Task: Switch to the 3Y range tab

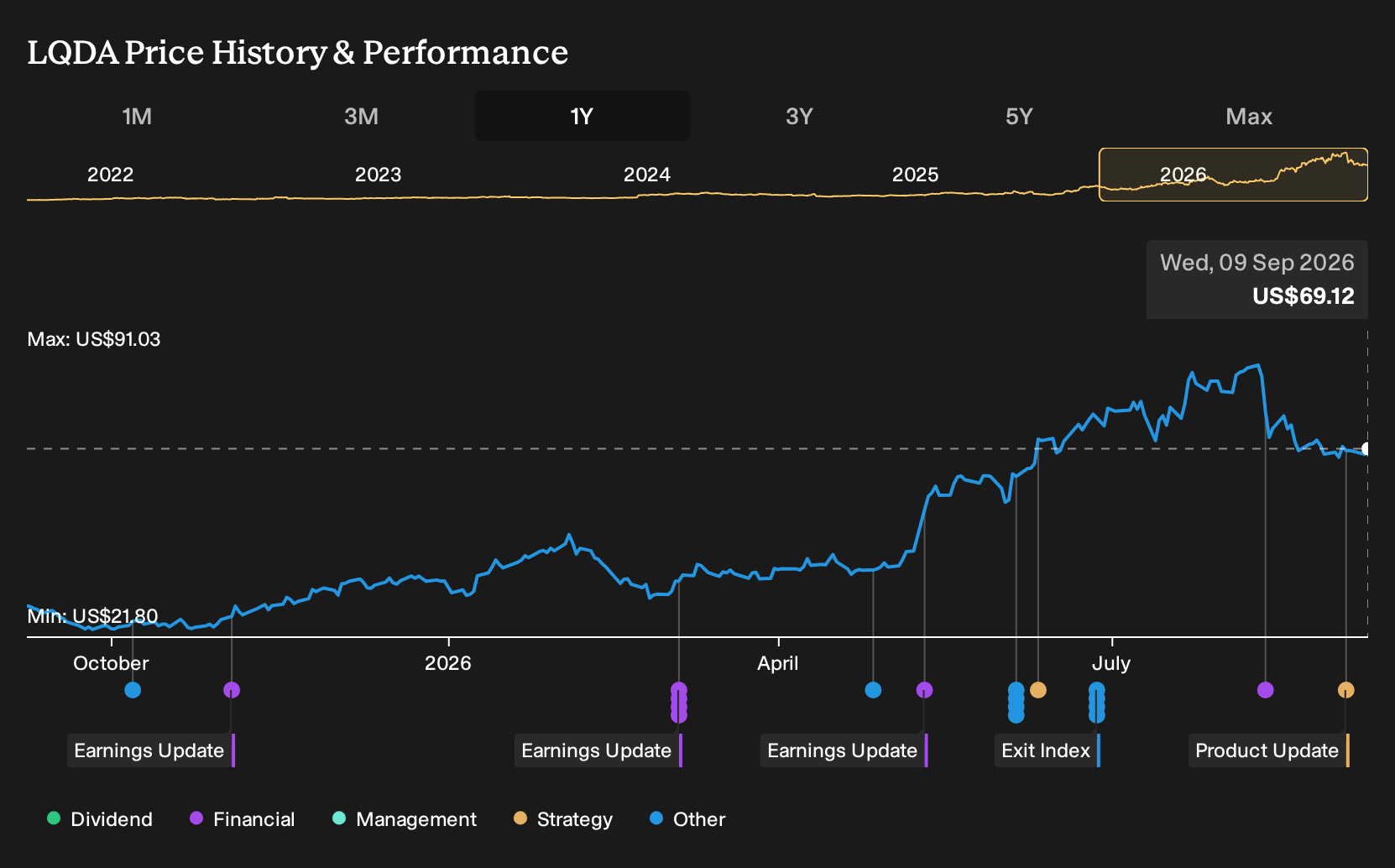Action: pyautogui.click(x=799, y=116)
